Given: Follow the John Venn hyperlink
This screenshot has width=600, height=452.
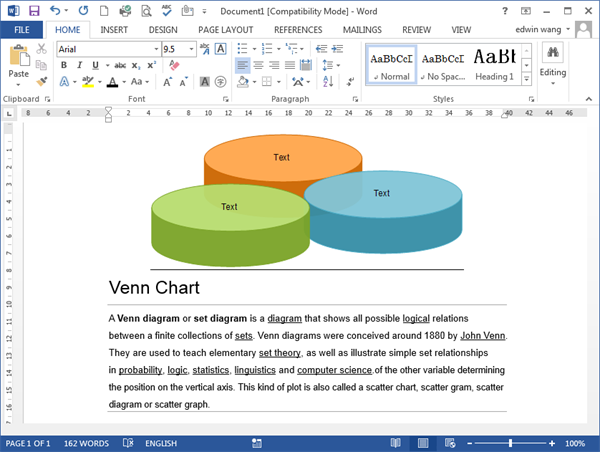Looking at the screenshot, I should point(482,336).
